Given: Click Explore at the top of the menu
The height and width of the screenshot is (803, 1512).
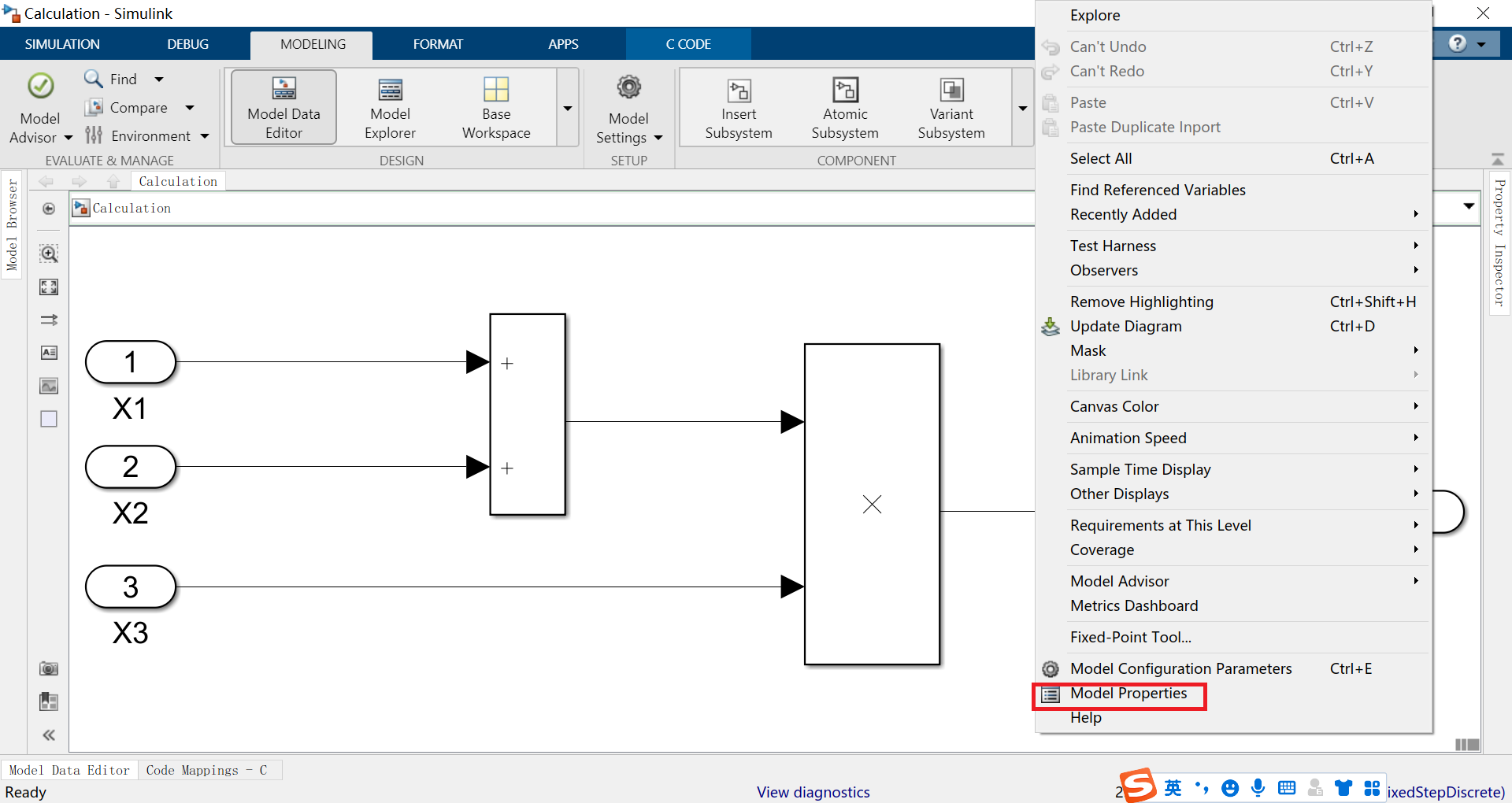Looking at the screenshot, I should [1233, 15].
